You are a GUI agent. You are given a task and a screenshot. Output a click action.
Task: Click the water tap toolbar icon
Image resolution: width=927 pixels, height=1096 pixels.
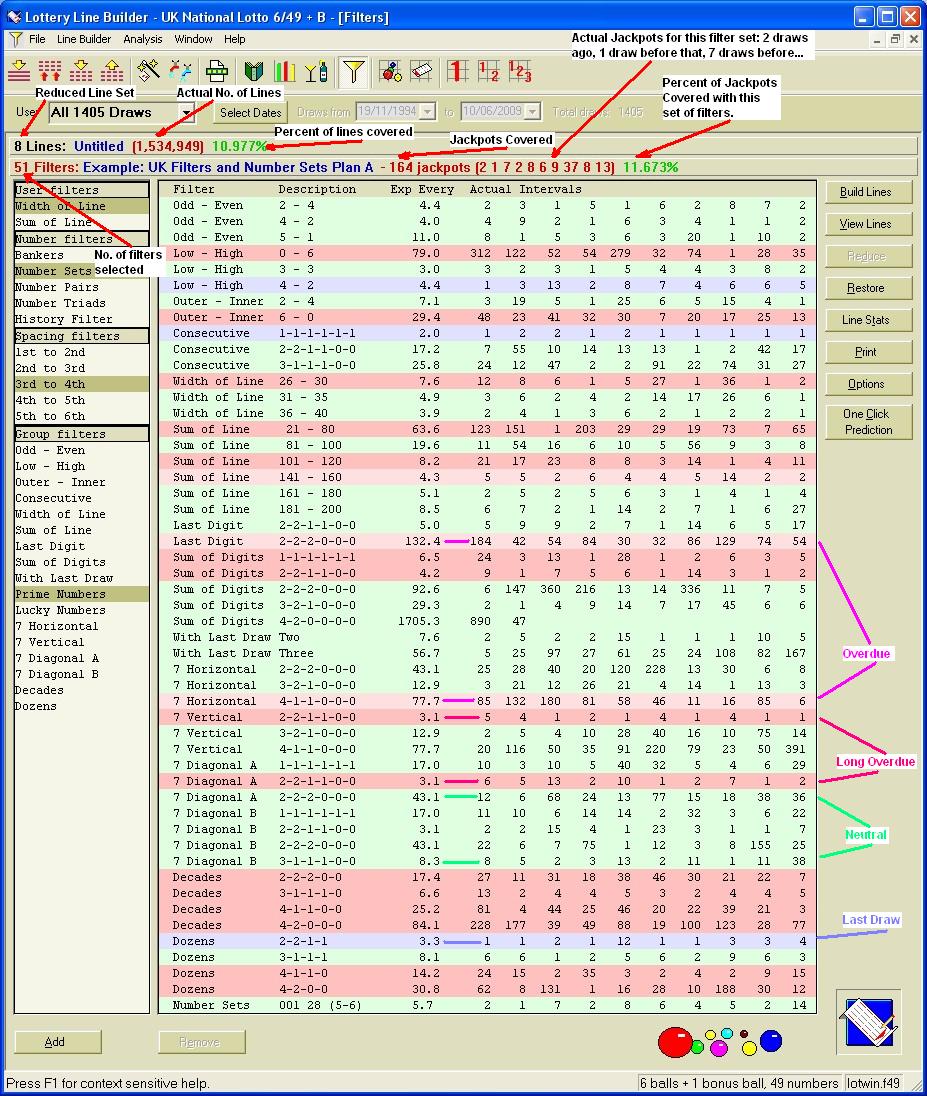click(x=181, y=71)
